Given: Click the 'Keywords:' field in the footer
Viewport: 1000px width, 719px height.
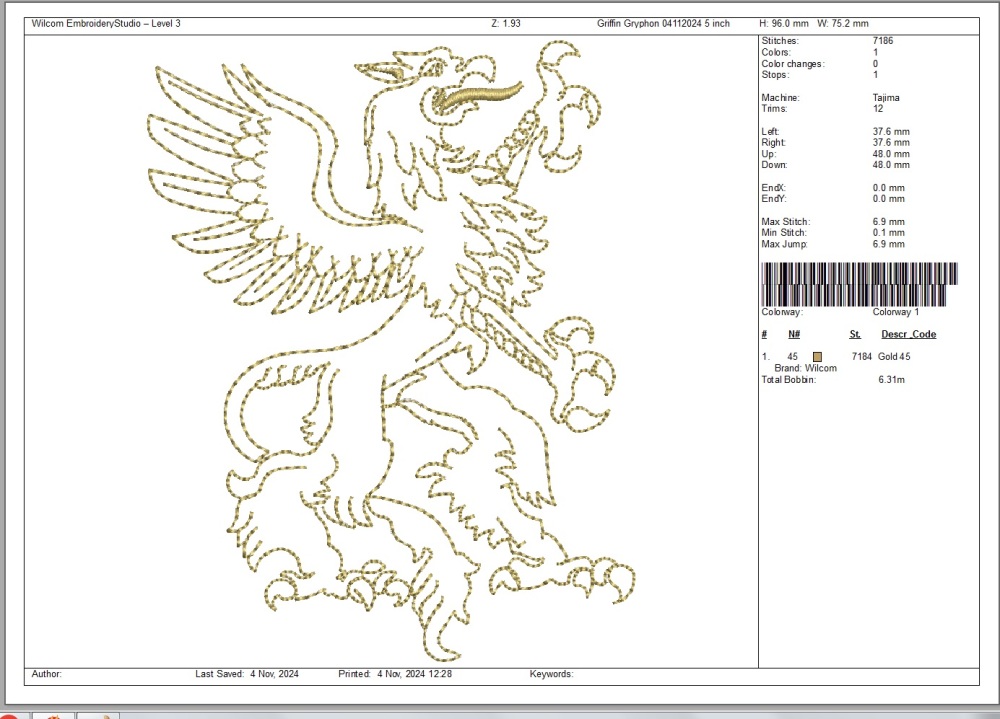Looking at the screenshot, I should pyautogui.click(x=551, y=674).
